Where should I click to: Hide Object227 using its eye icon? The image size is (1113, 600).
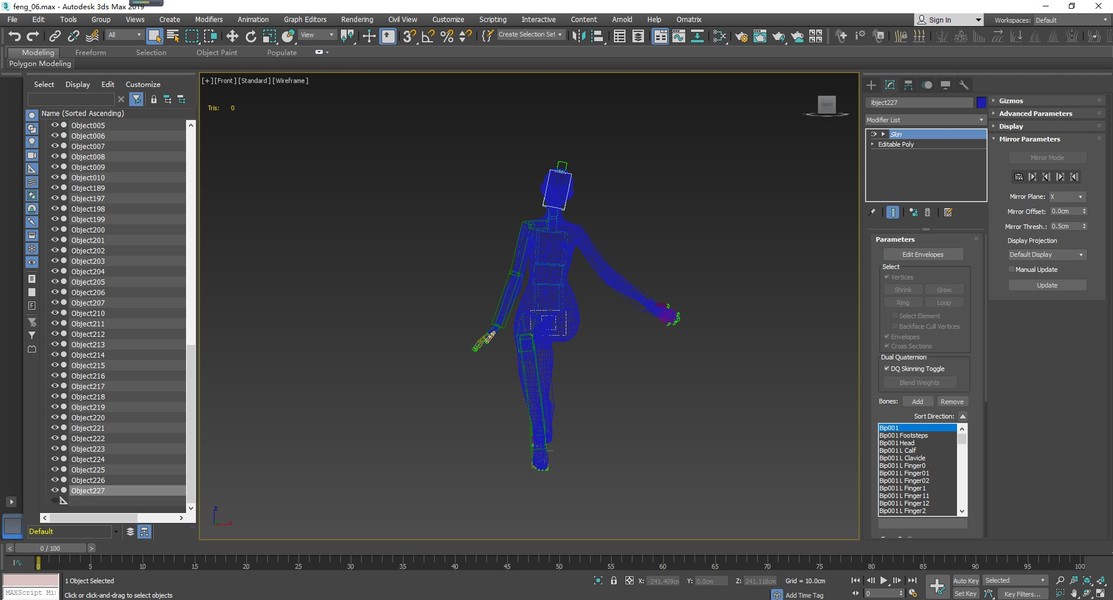coord(55,491)
